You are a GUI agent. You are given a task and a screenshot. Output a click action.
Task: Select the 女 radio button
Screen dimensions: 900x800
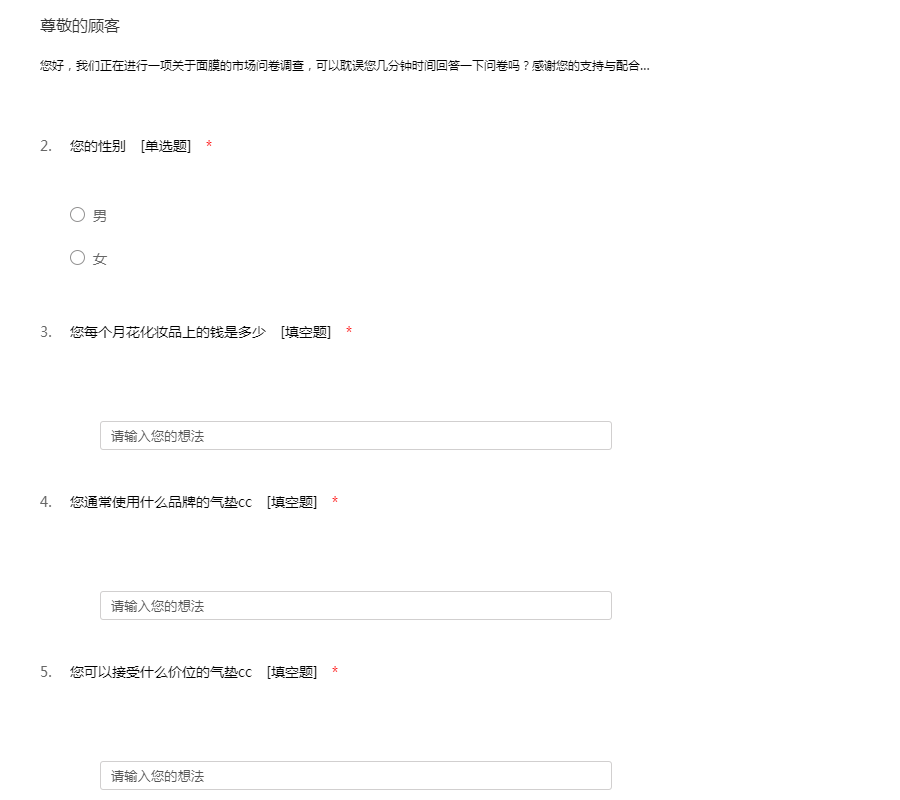click(77, 258)
